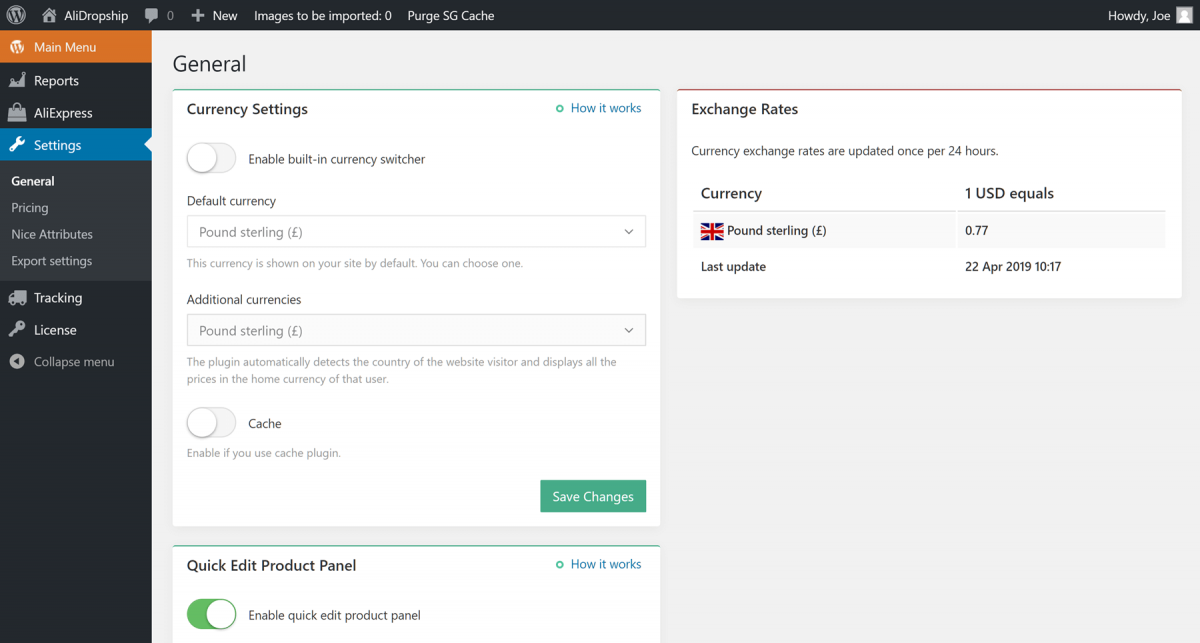Click the Save Changes button

593,496
